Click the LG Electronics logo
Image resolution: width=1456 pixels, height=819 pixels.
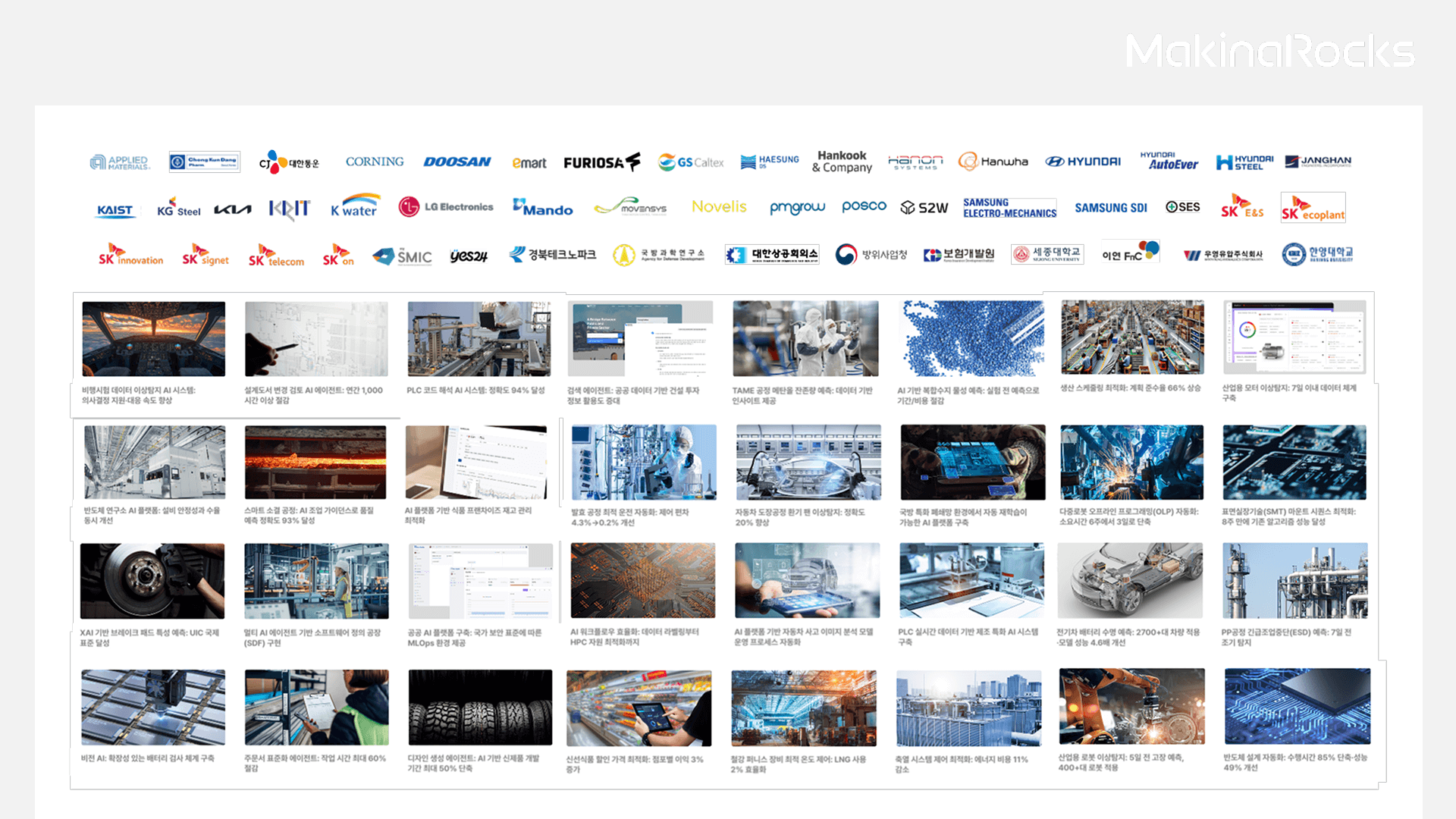(x=446, y=207)
